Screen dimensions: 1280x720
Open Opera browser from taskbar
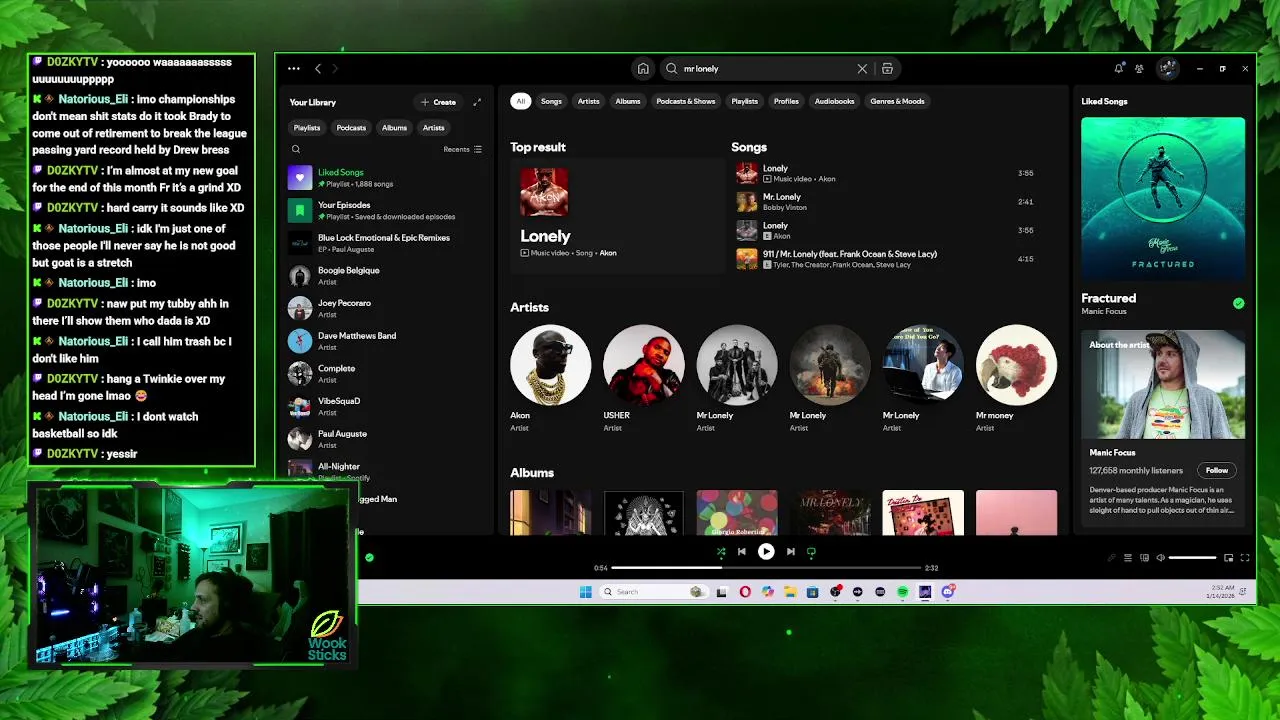click(745, 592)
